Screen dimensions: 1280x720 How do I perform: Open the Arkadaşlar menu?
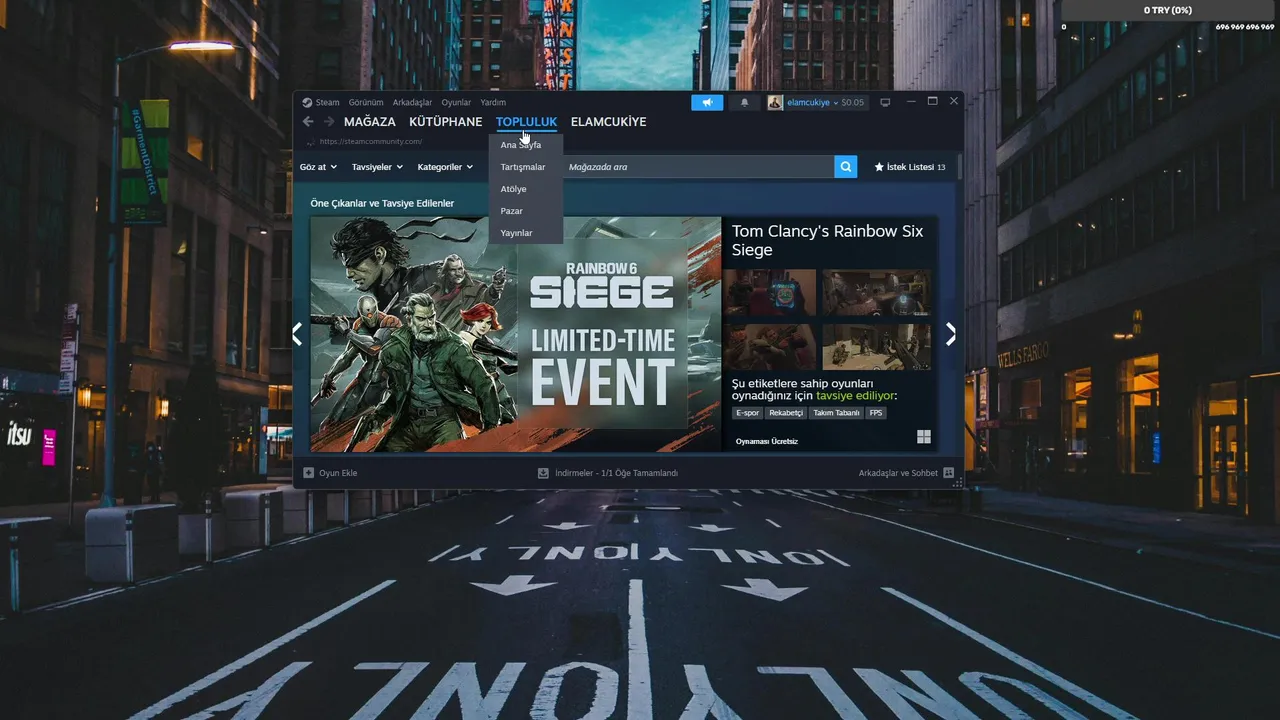coord(412,102)
